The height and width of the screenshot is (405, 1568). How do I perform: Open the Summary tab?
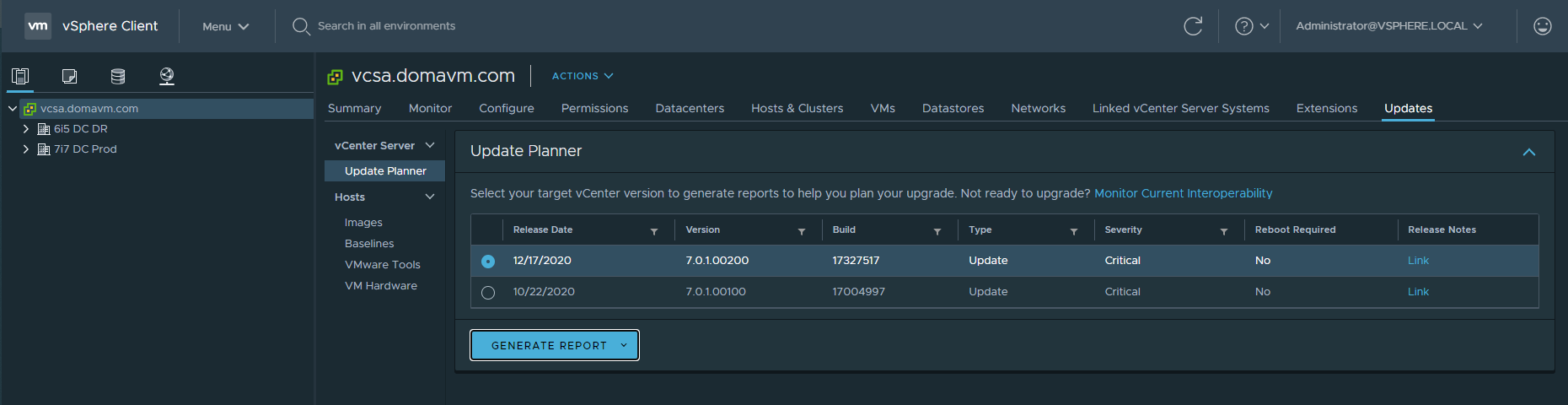point(354,108)
